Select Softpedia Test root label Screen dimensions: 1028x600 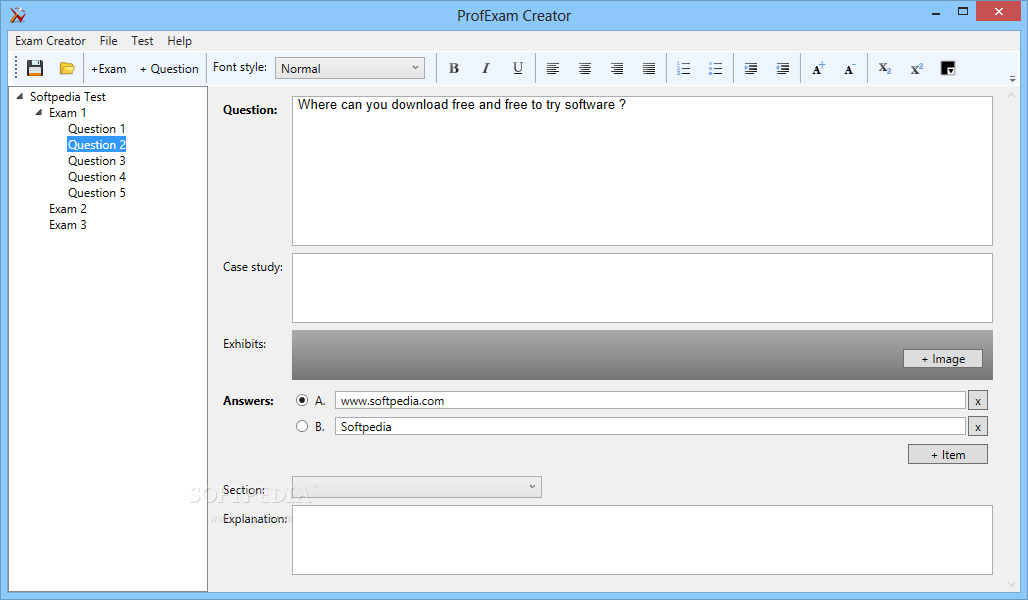tap(68, 96)
